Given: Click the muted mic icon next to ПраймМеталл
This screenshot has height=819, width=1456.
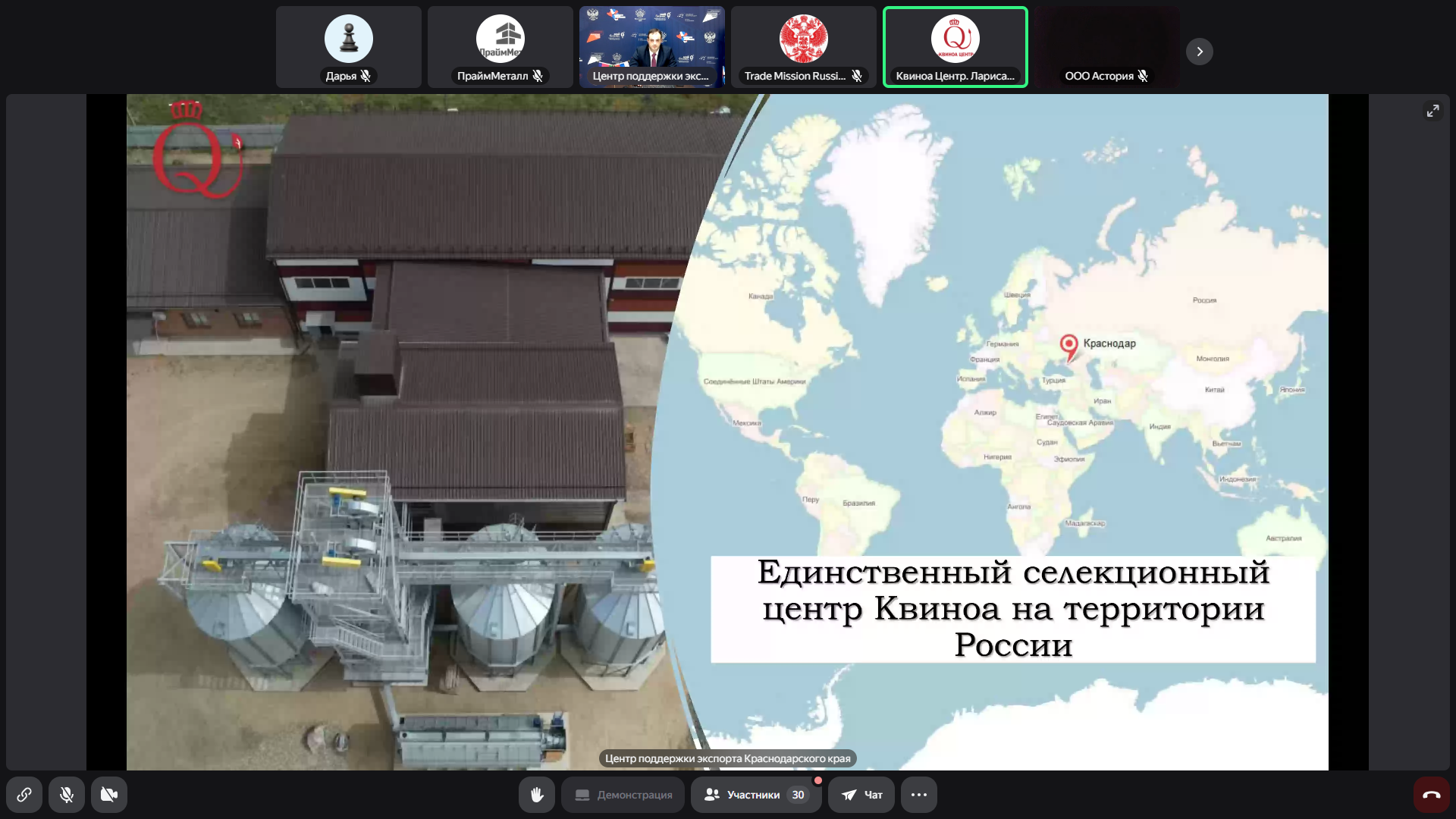Looking at the screenshot, I should pyautogui.click(x=538, y=76).
